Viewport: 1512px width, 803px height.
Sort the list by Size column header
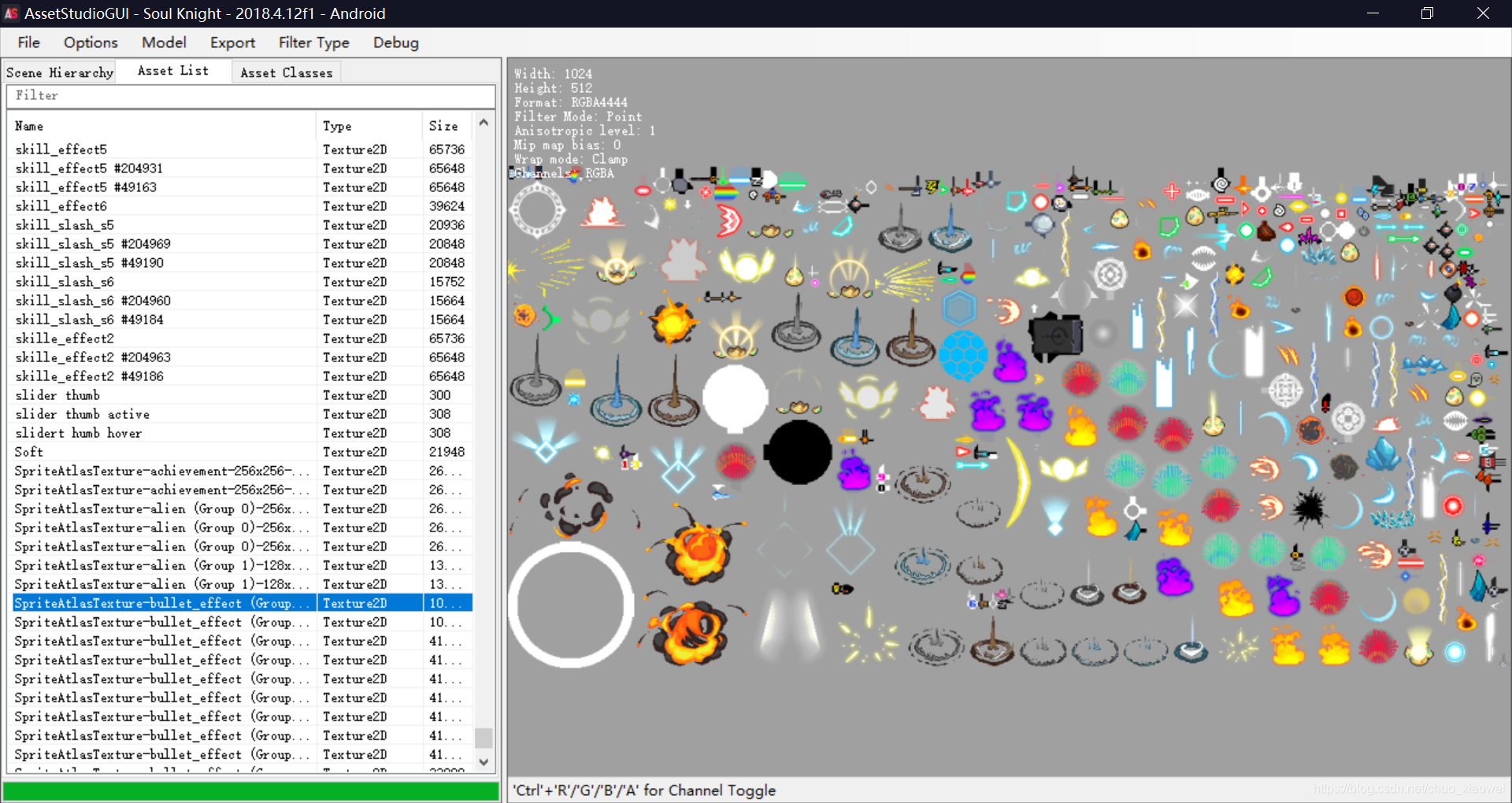coord(447,126)
